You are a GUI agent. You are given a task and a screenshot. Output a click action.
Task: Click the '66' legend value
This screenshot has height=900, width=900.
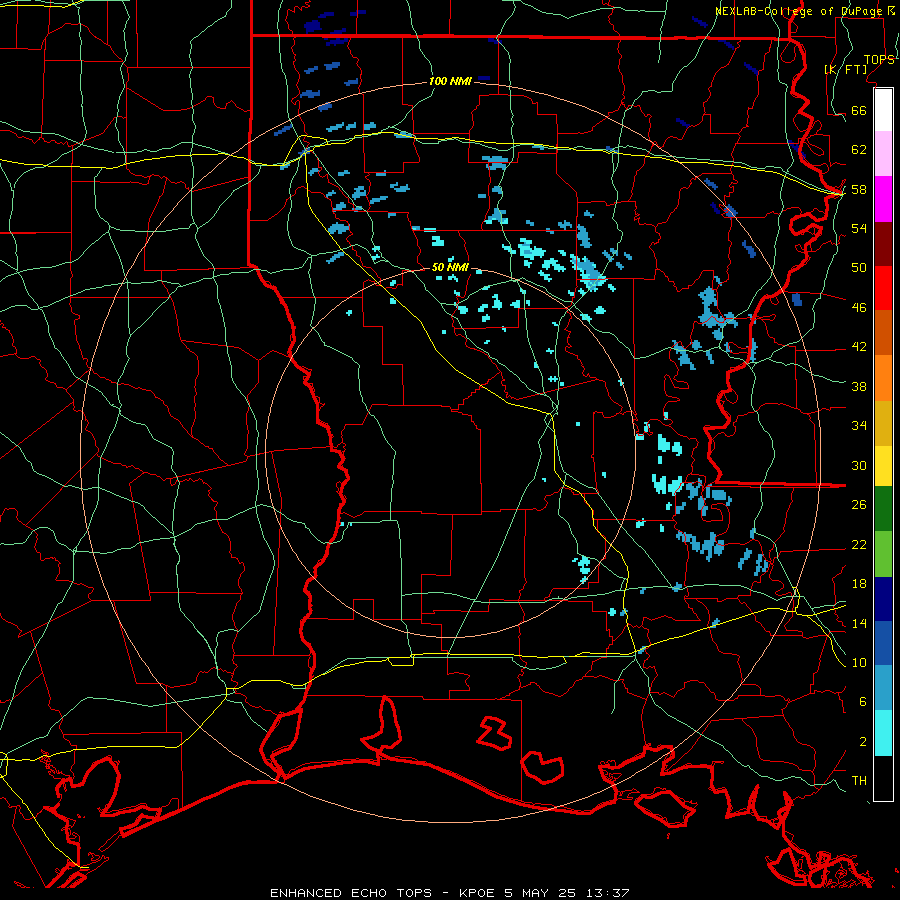[x=859, y=110]
